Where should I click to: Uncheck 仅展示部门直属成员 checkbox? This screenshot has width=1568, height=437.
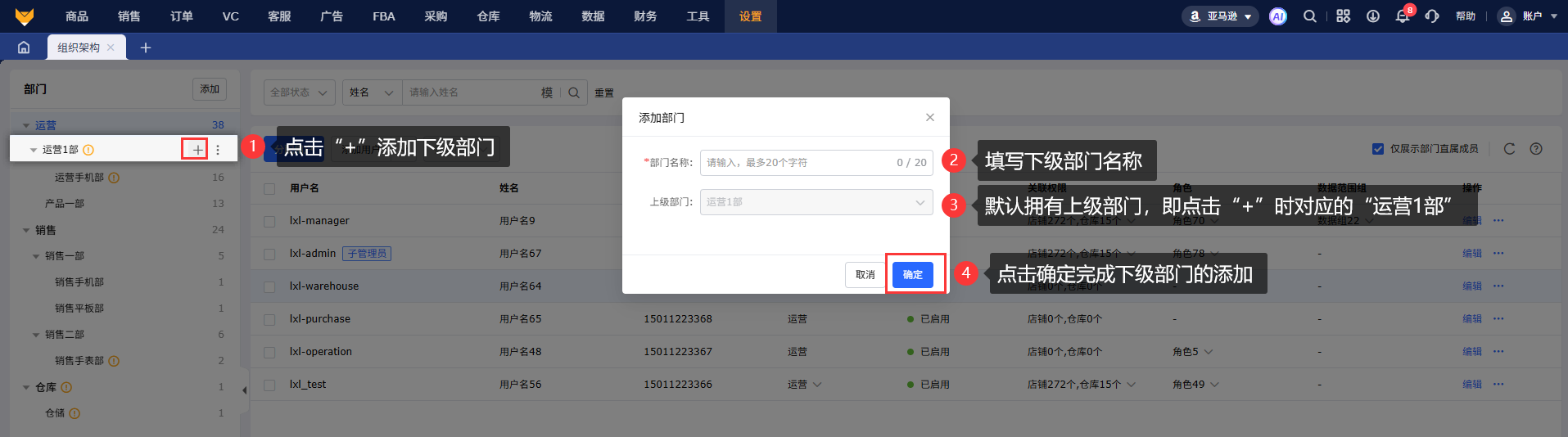pos(1378,149)
